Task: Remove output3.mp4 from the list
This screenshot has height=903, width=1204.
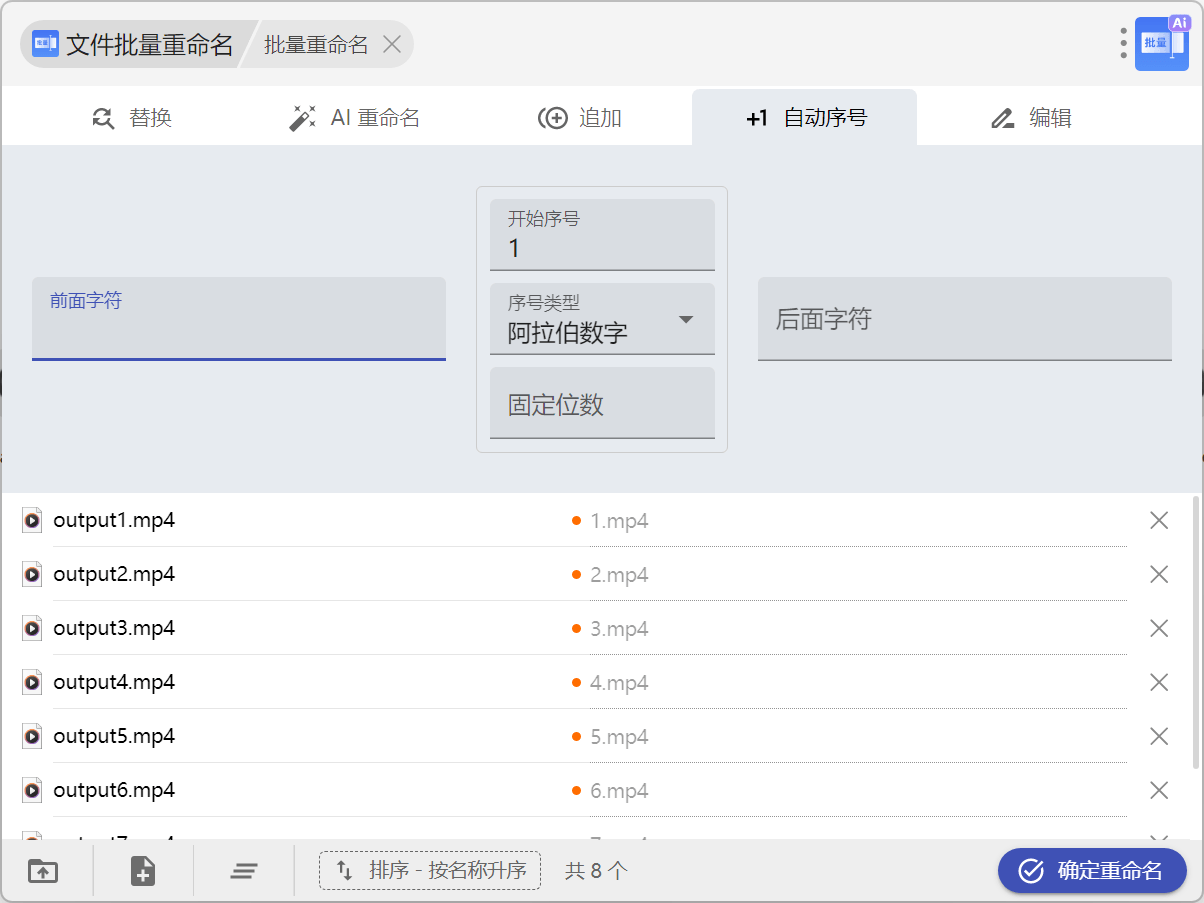Action: pyautogui.click(x=1159, y=628)
